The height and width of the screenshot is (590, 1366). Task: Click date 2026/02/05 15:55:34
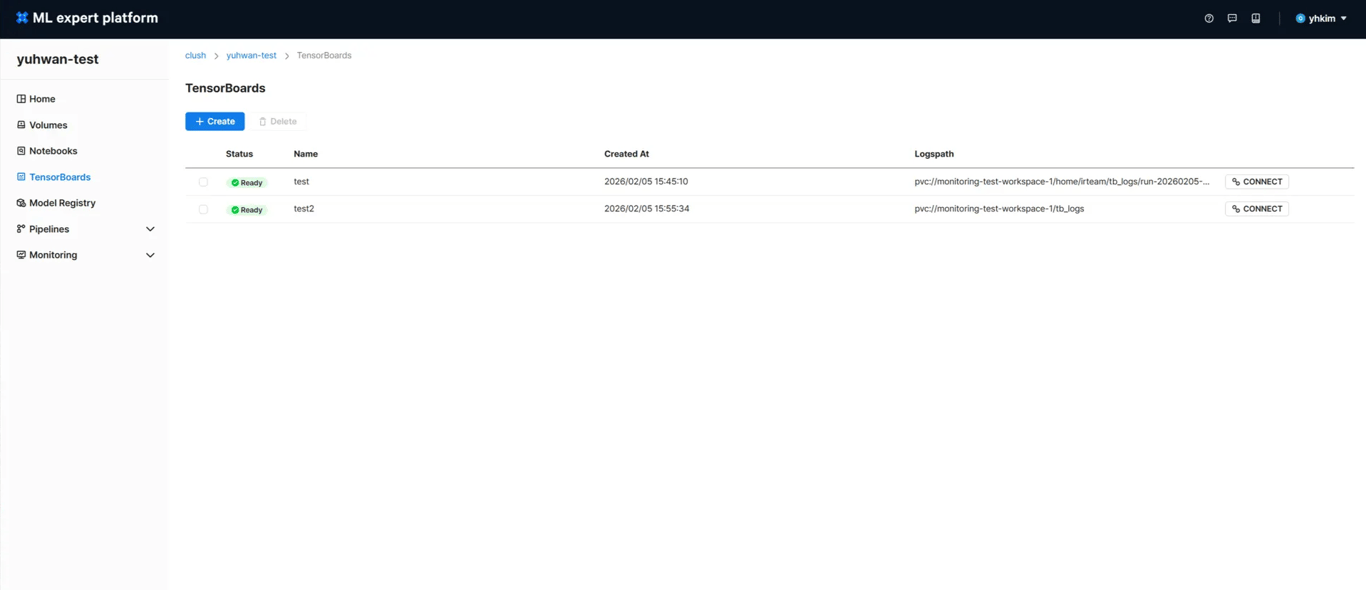(646, 209)
